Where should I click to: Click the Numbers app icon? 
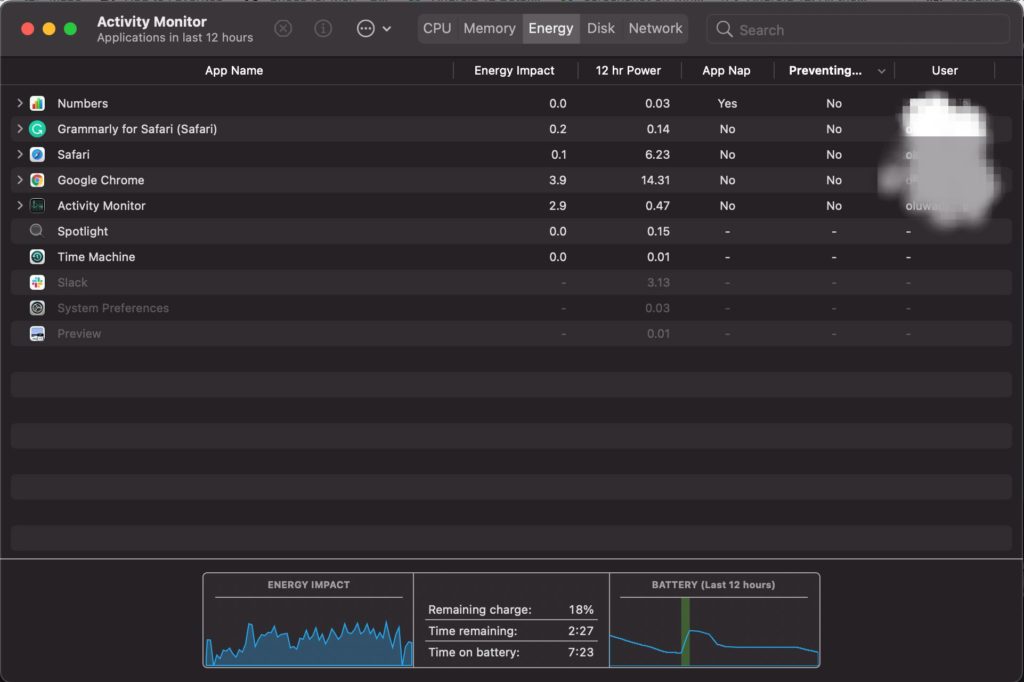(x=37, y=103)
